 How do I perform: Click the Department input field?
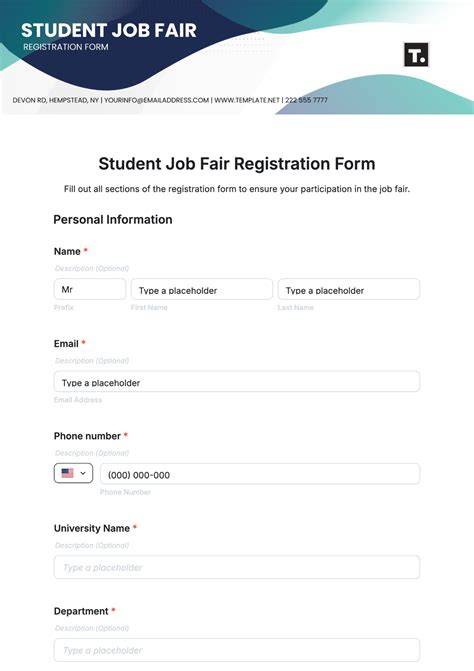237,650
